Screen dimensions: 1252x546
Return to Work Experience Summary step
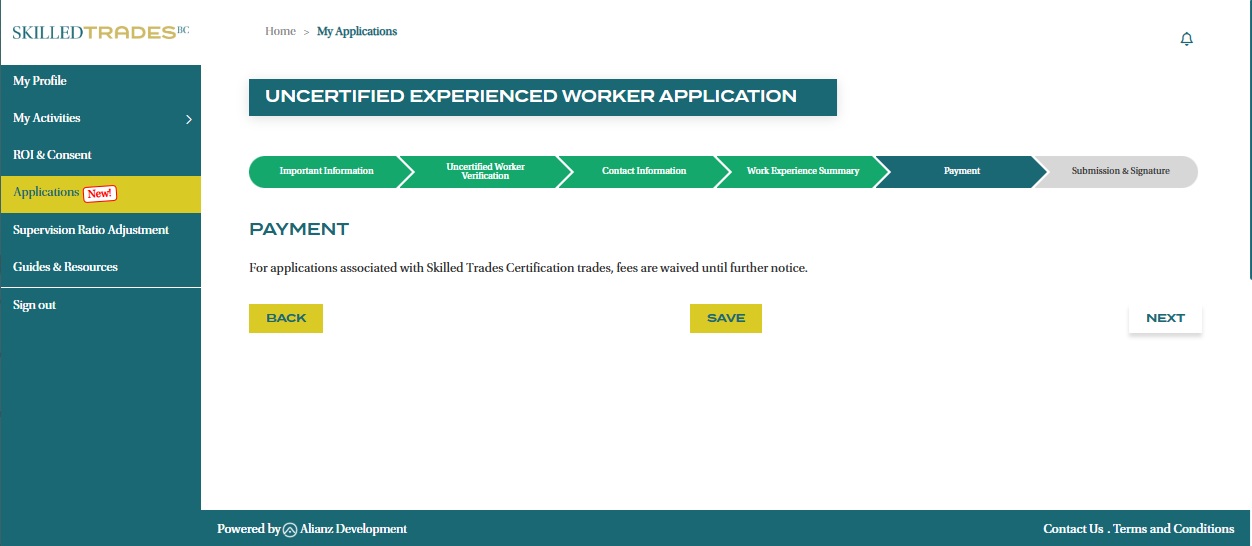pos(802,171)
